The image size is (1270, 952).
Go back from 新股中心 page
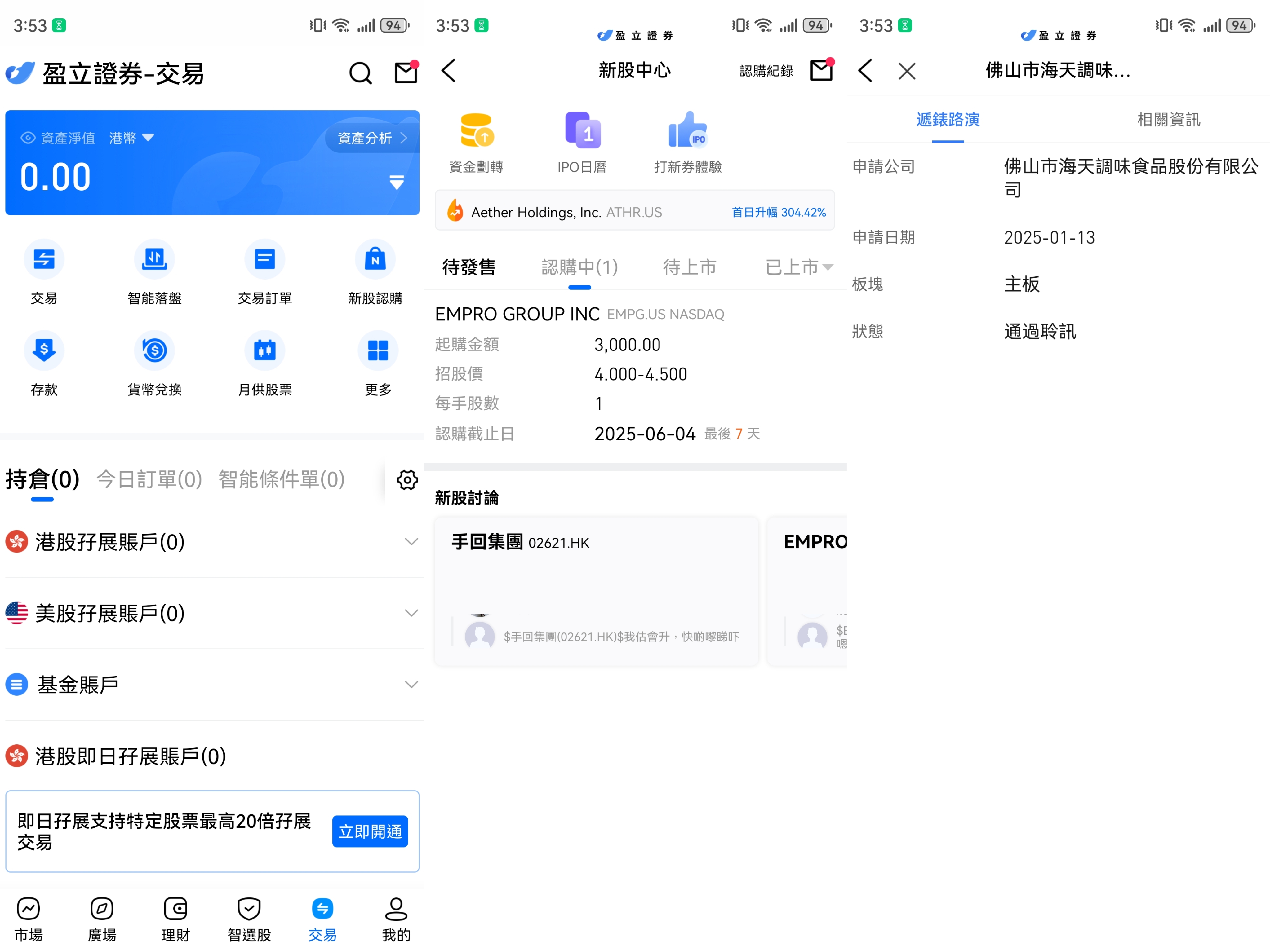click(449, 71)
